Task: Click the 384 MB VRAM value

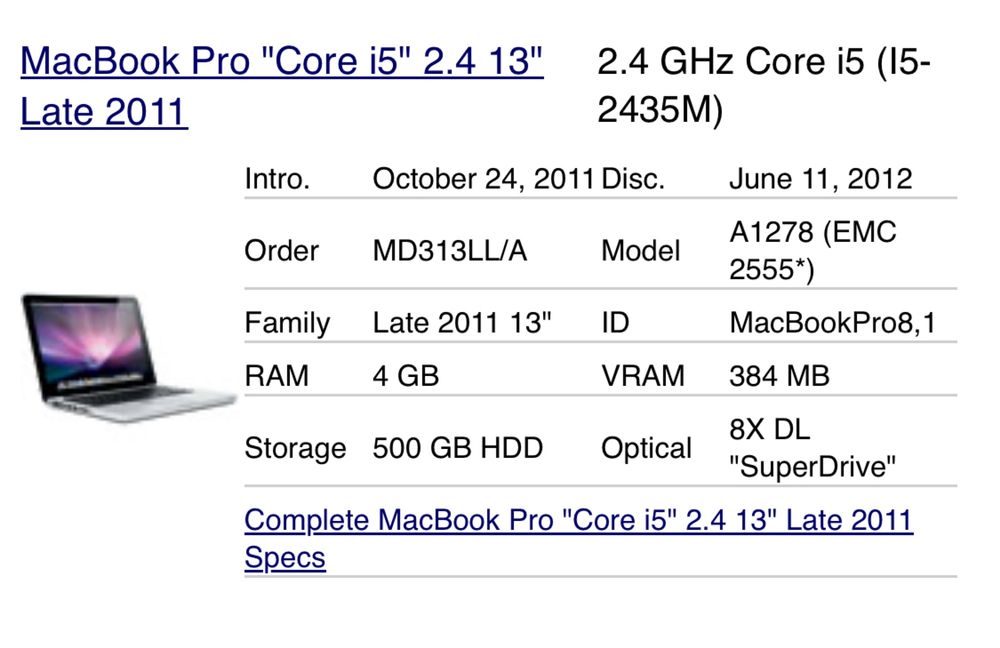Action: [780, 376]
